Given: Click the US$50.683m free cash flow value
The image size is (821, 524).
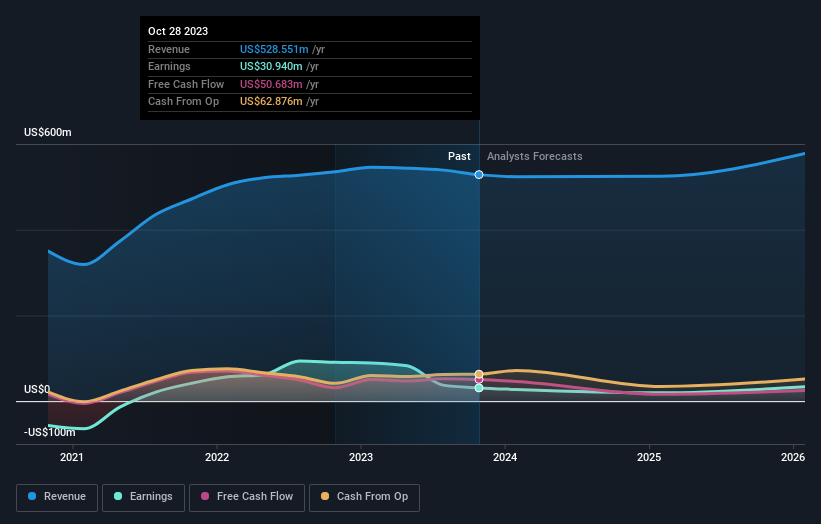Looking at the screenshot, I should click(x=271, y=84).
